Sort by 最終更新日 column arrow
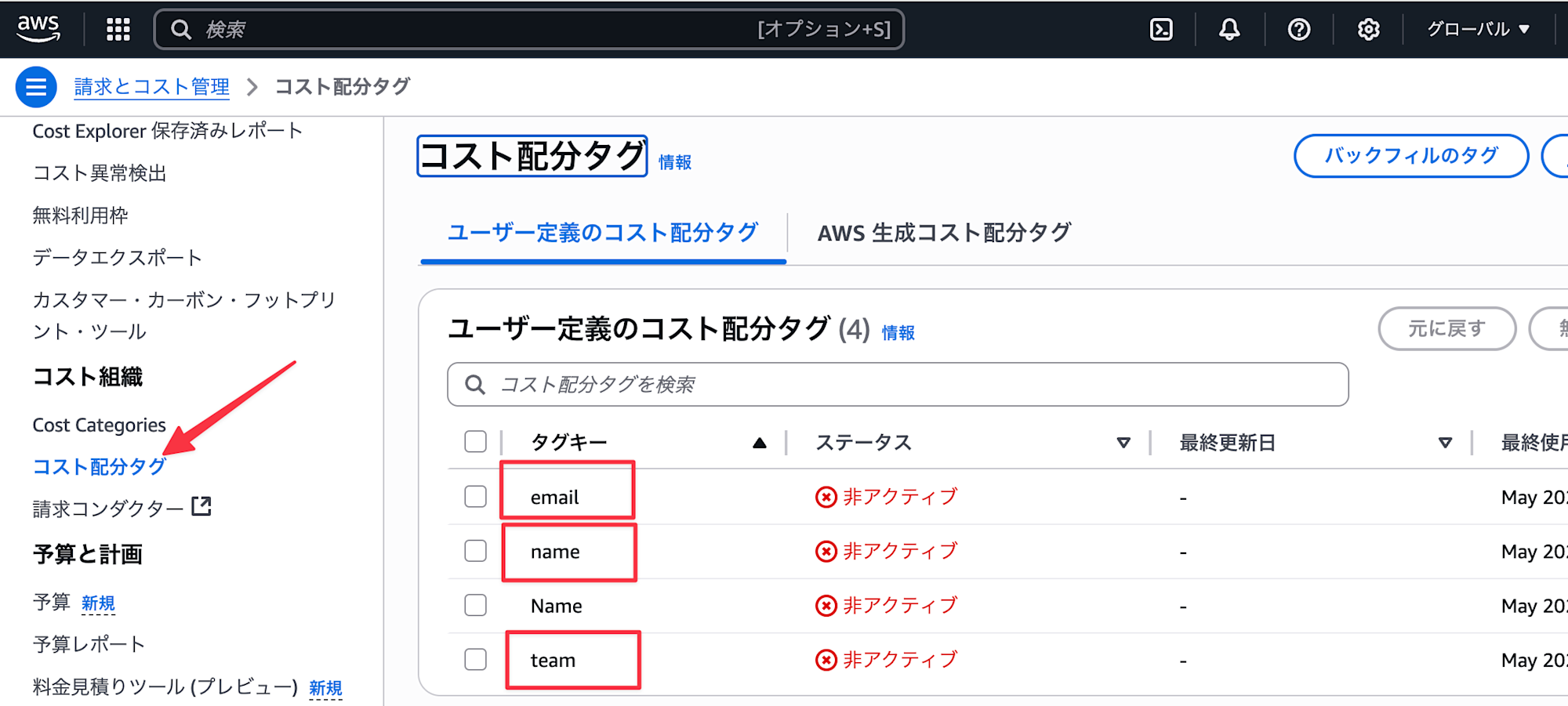 [1446, 443]
